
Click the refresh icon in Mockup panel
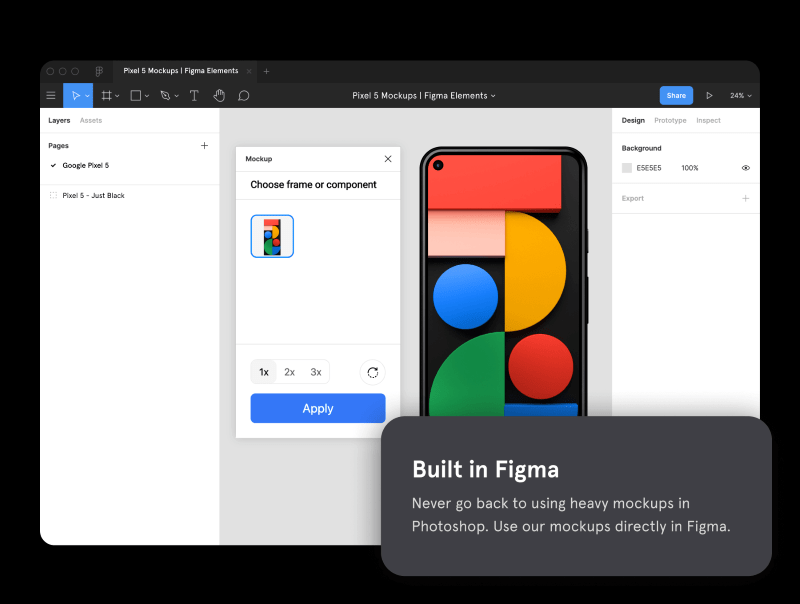(372, 372)
